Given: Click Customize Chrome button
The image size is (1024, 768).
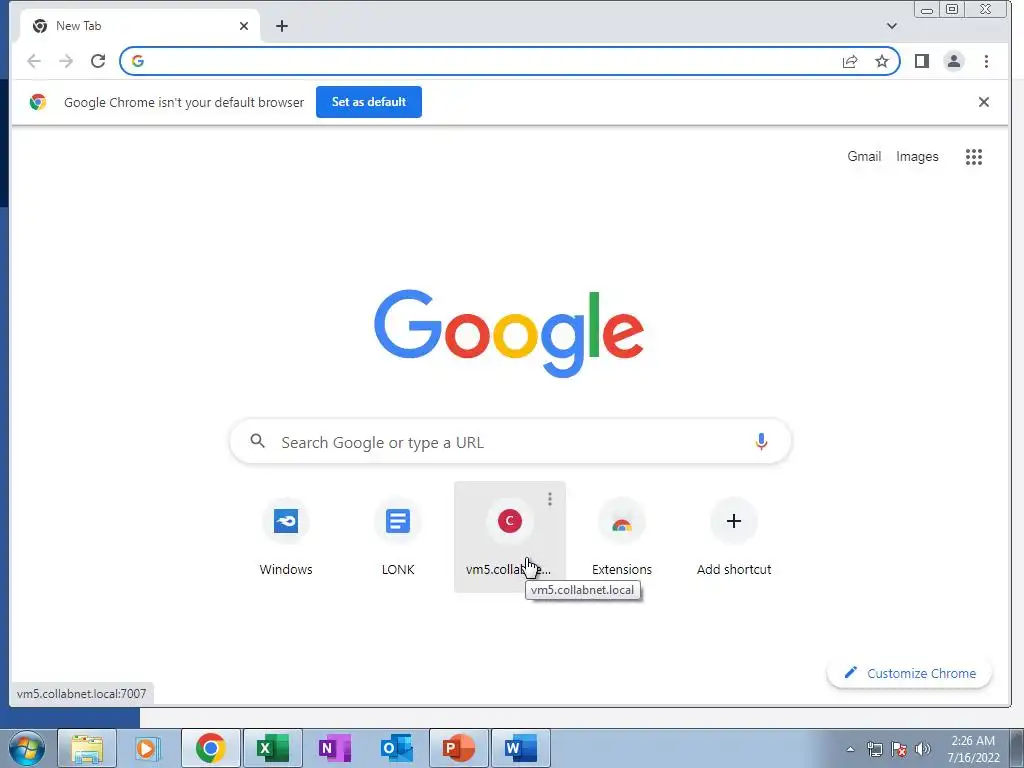Looking at the screenshot, I should pyautogui.click(x=909, y=673).
